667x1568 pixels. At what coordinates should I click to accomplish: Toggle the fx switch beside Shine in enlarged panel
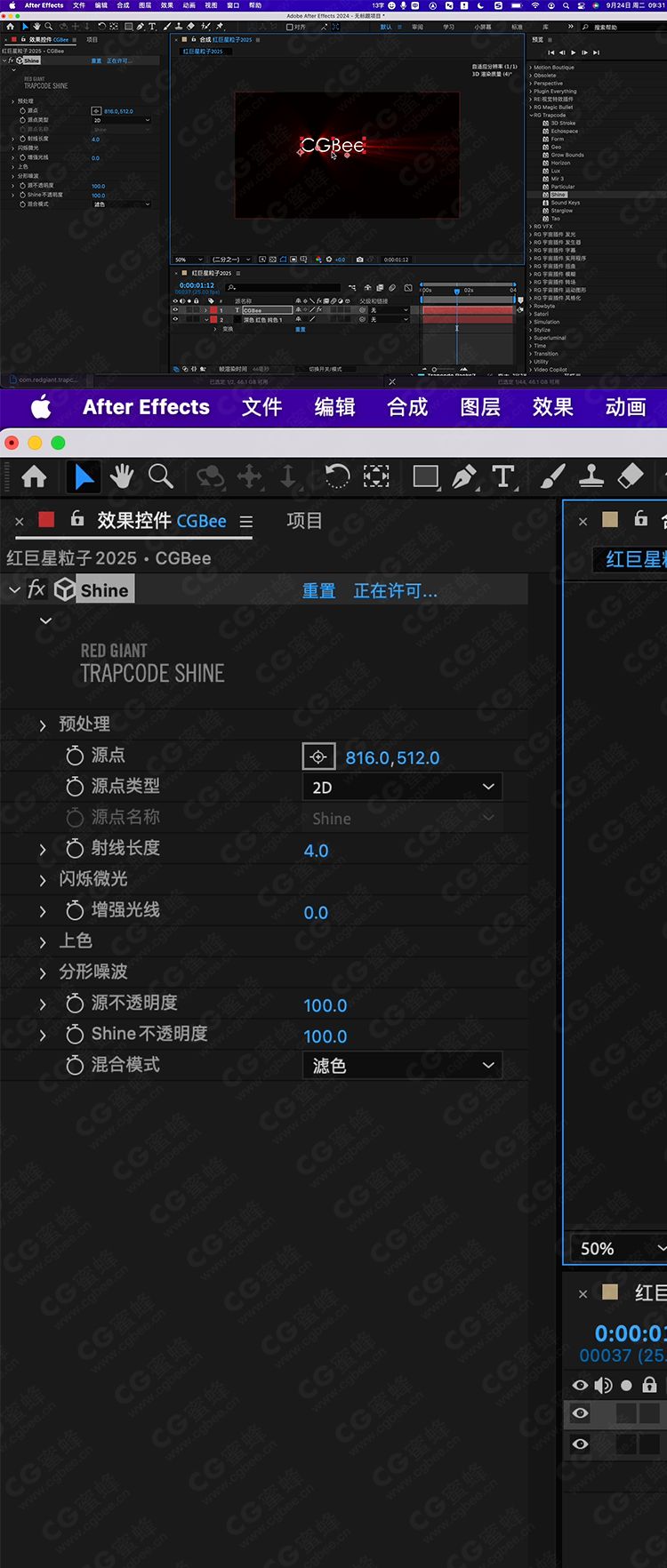pos(36,588)
